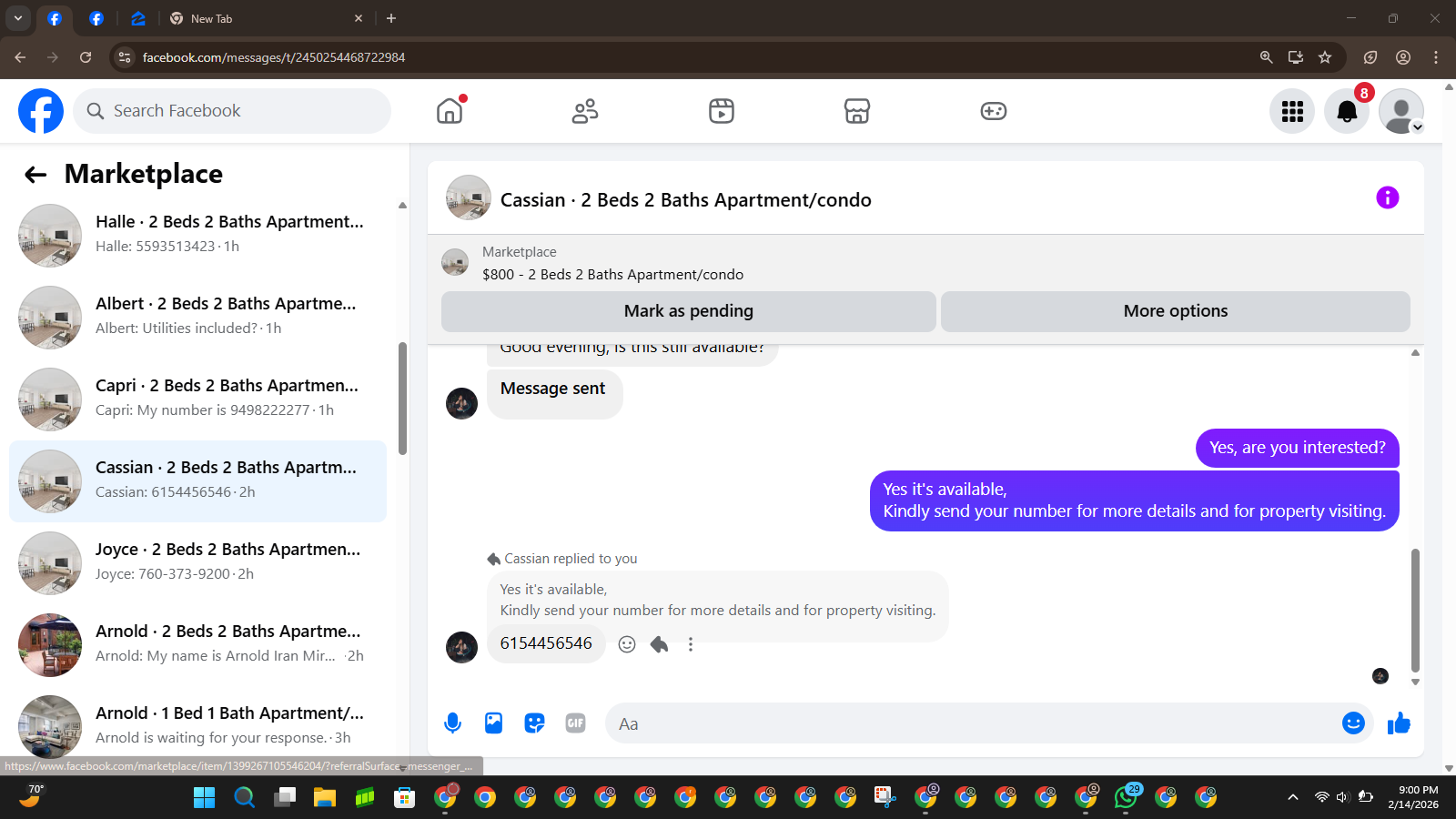Open the emoji picker in message box

pos(1353,723)
